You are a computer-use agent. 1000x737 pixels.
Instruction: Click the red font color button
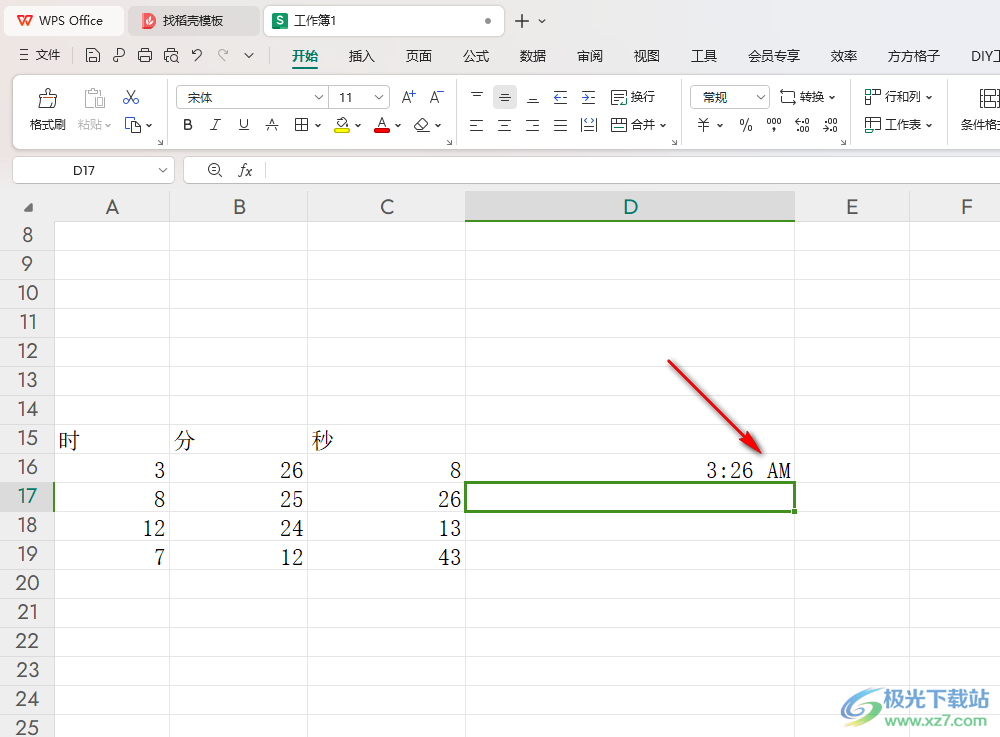pos(382,125)
